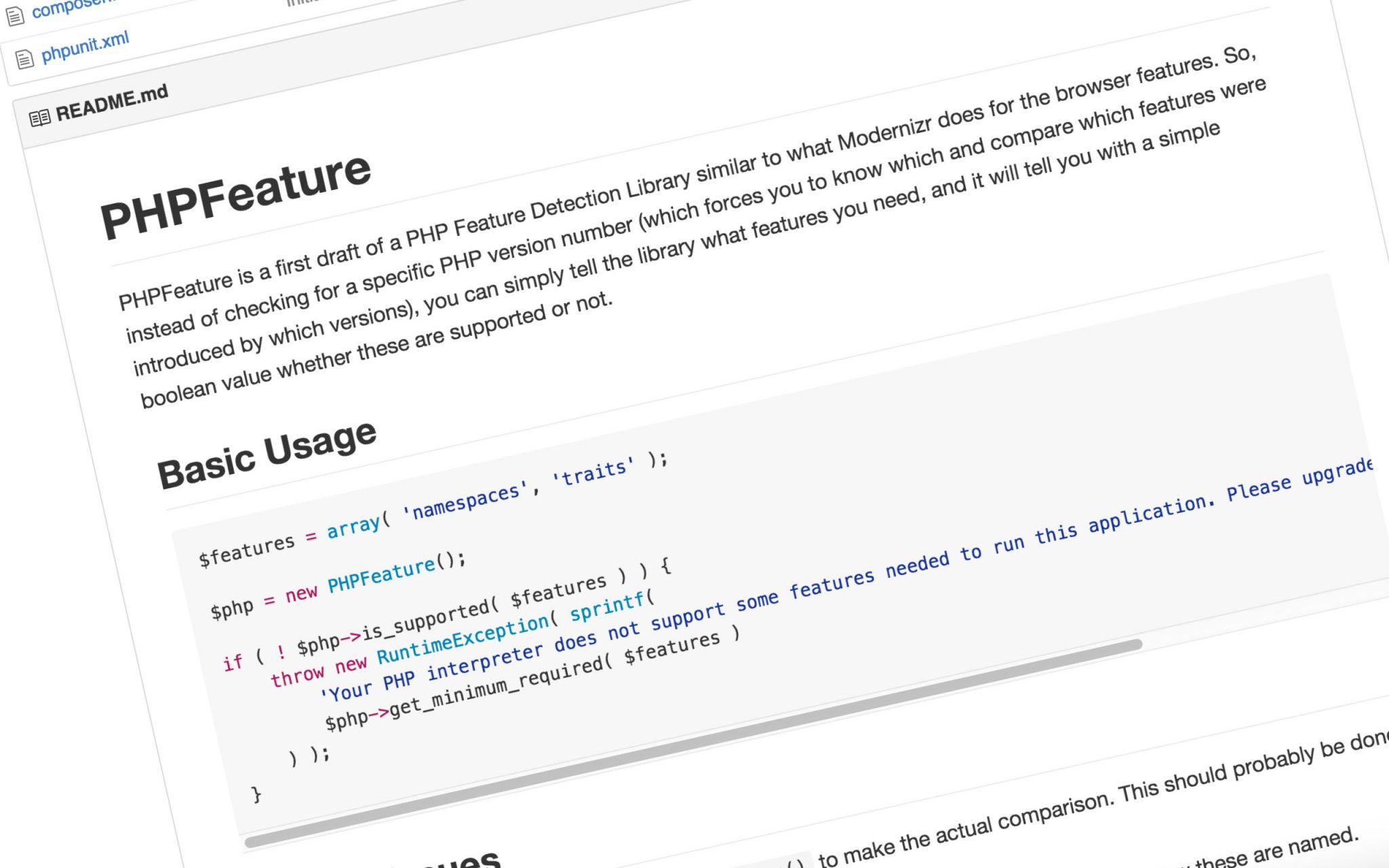
Task: Click the file icon beside phpunit.xml
Action: (24, 59)
